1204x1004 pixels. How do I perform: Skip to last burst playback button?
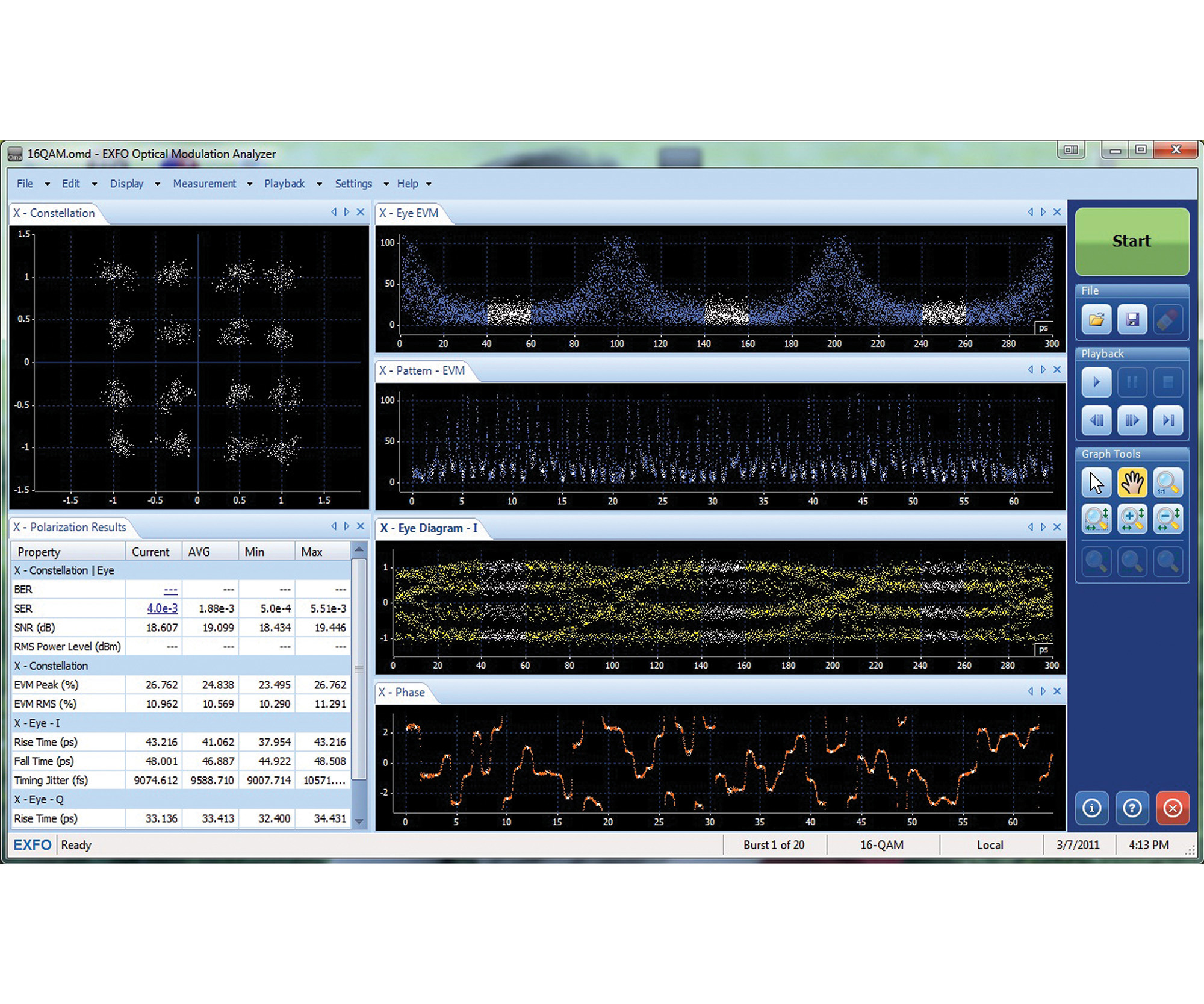(x=1168, y=420)
